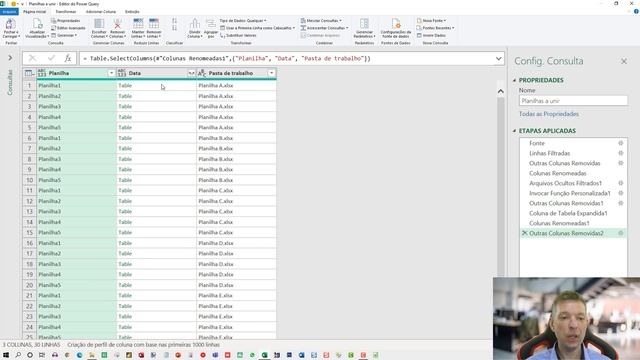The width and height of the screenshot is (640, 360).
Task: Open the Arquivo tab
Action: pos(9,12)
